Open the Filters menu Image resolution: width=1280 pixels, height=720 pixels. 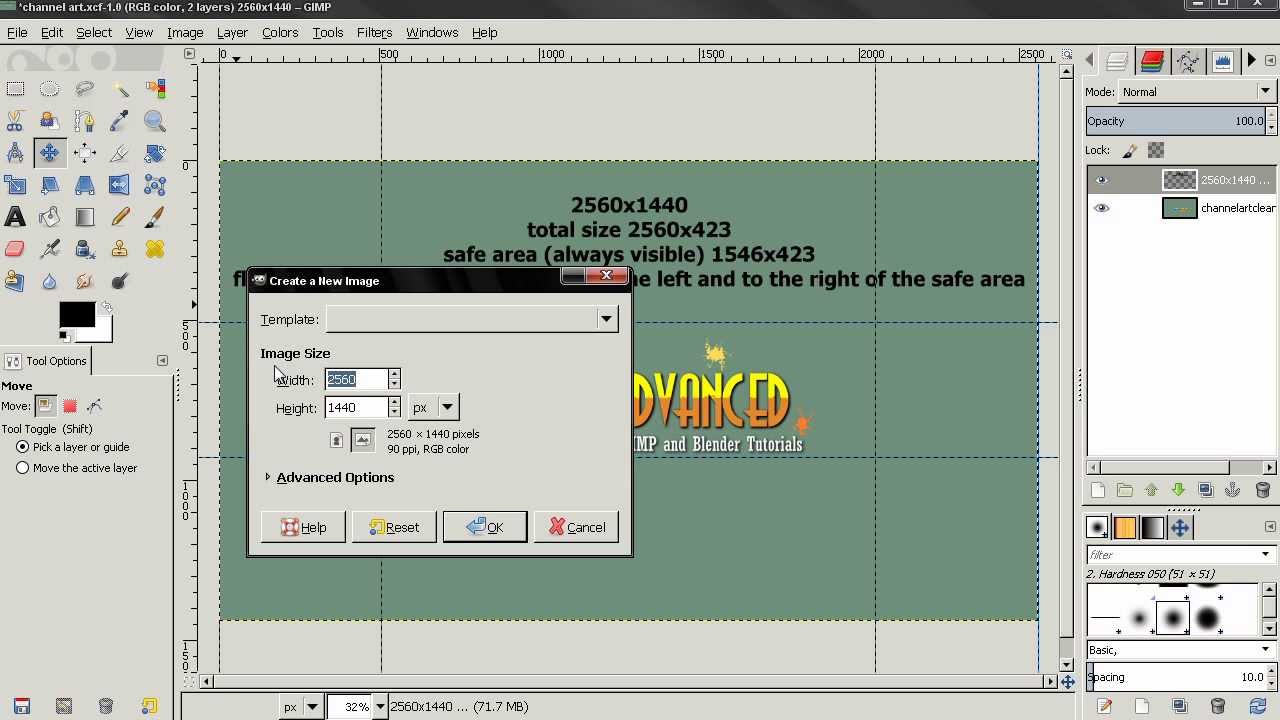click(374, 32)
